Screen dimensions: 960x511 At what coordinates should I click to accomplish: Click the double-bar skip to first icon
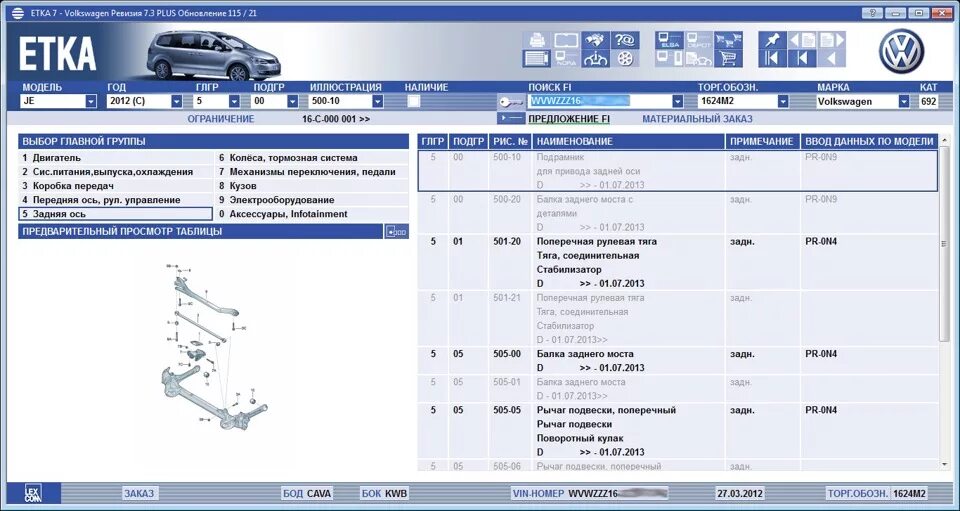[x=773, y=59]
